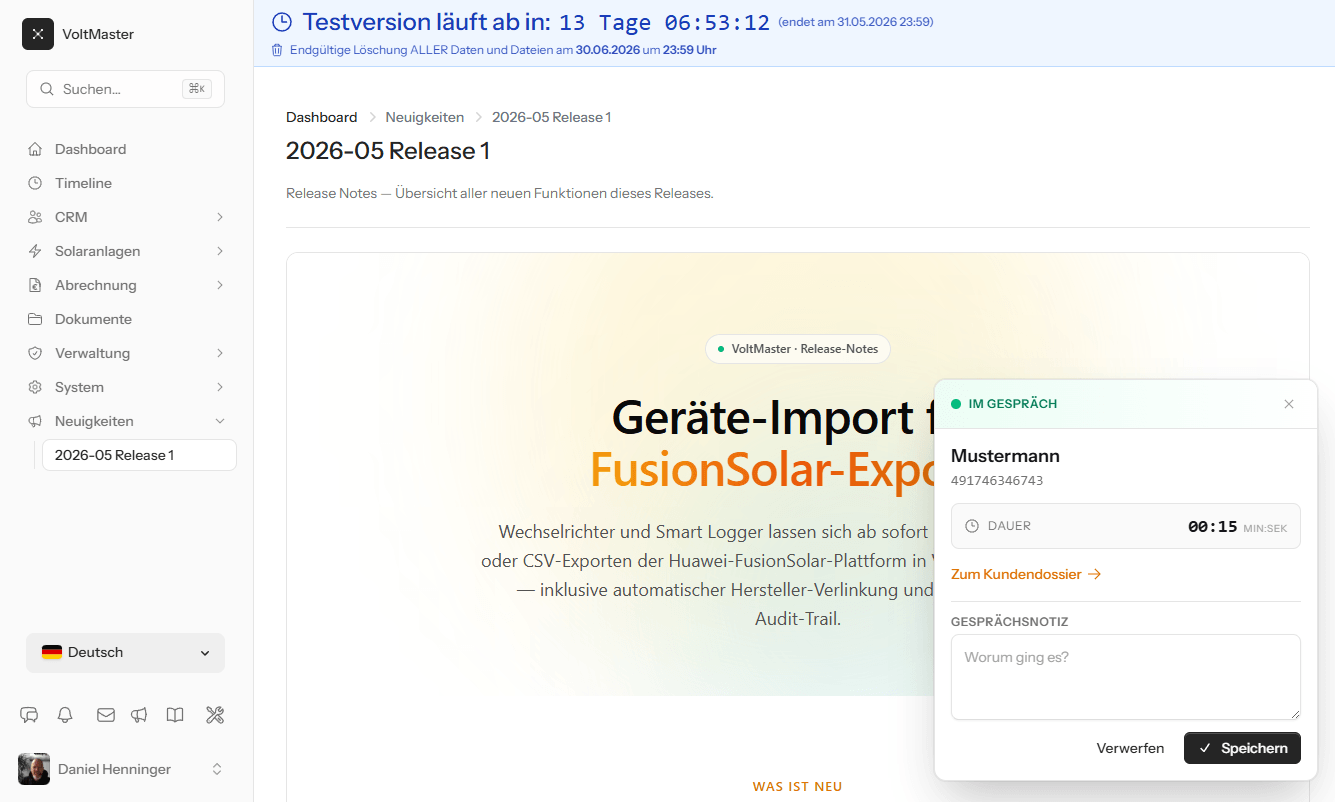Click phone number 491746346743
This screenshot has width=1335, height=802.
[997, 480]
